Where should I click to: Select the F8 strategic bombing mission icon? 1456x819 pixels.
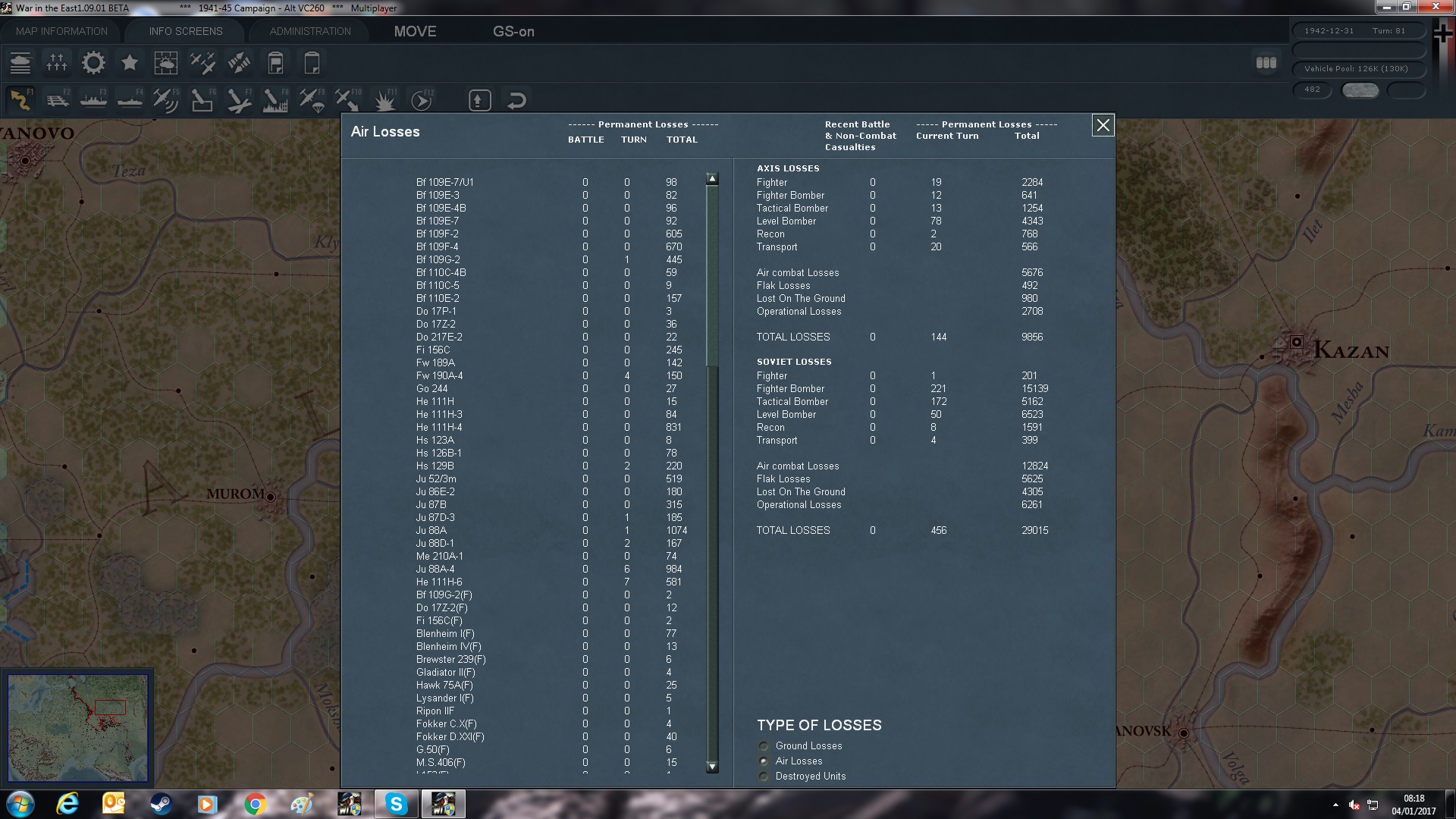pyautogui.click(x=274, y=99)
